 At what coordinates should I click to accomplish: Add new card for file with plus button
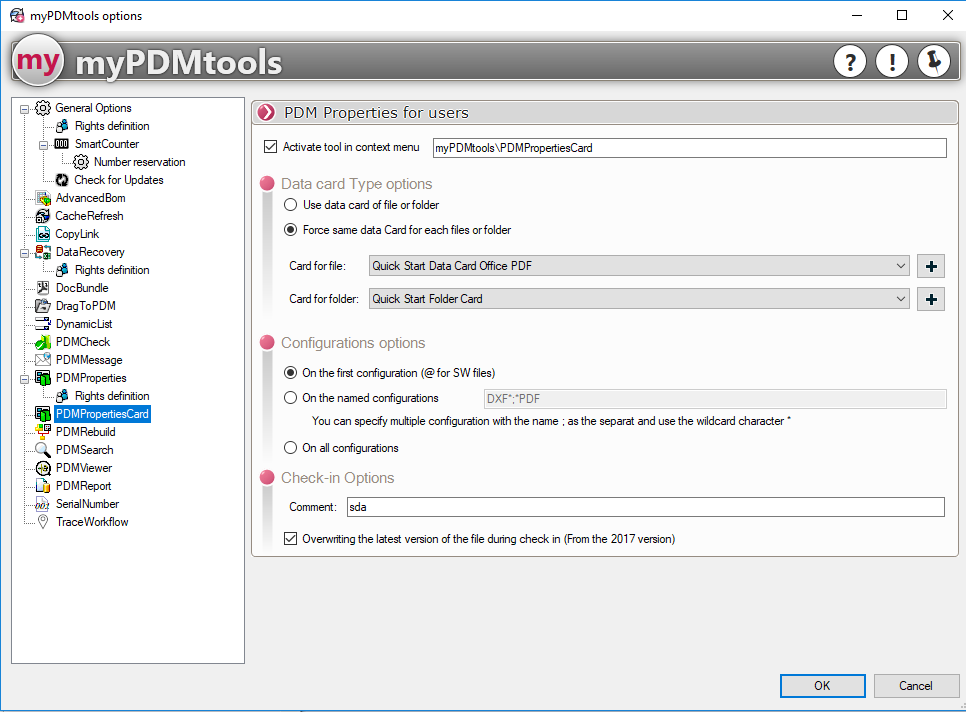click(931, 266)
